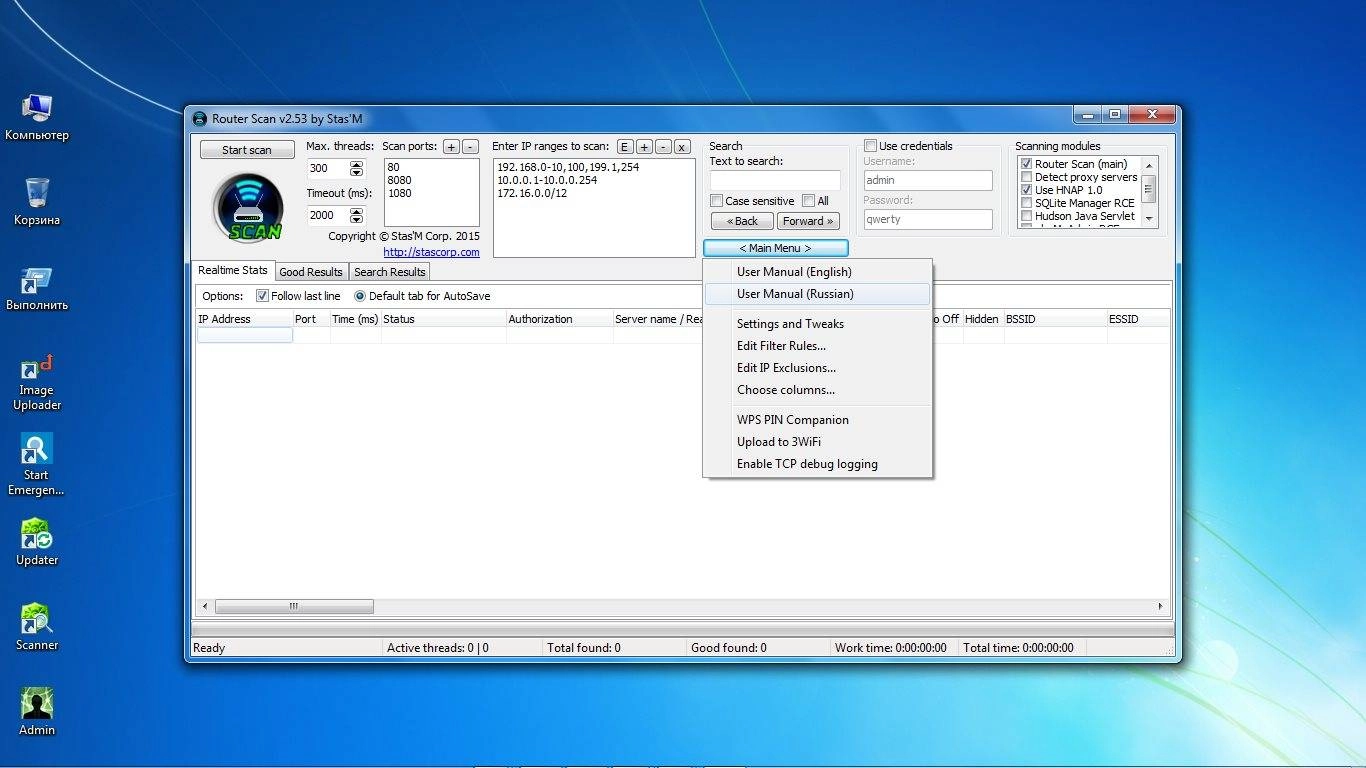Click the Username field
This screenshot has width=1366, height=768.
click(927, 181)
